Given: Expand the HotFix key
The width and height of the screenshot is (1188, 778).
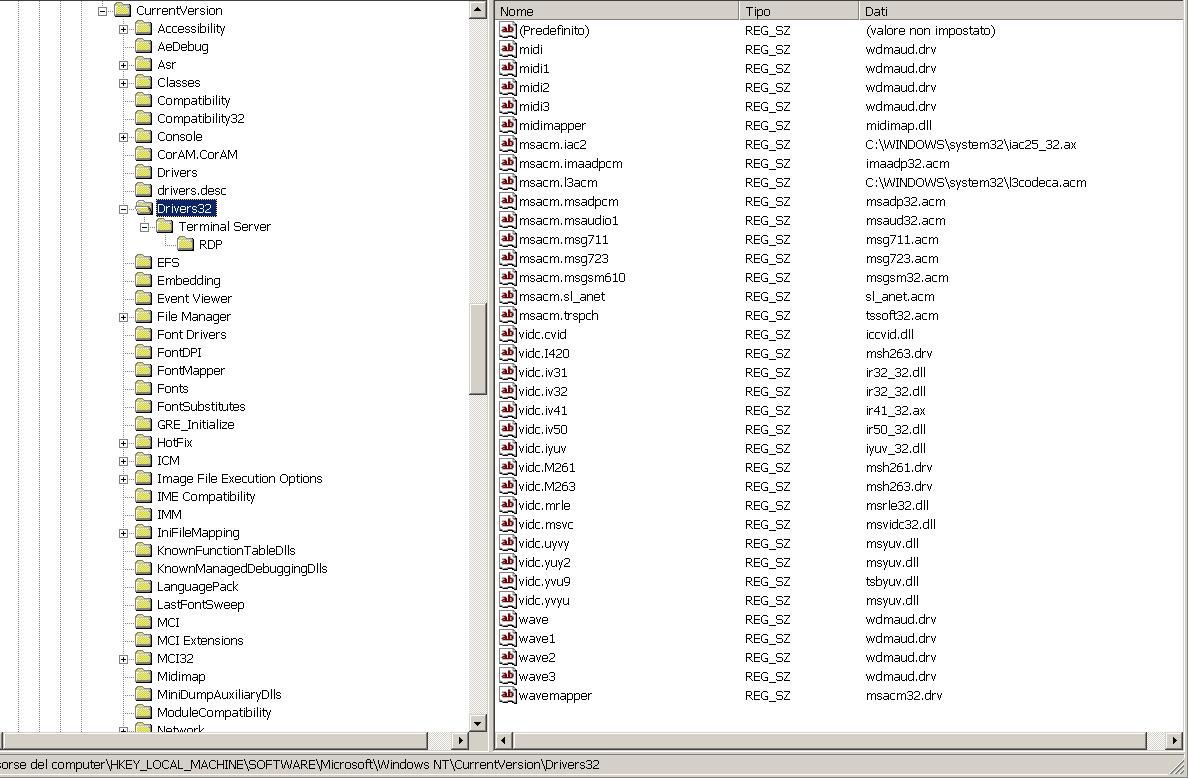Looking at the screenshot, I should [x=123, y=443].
